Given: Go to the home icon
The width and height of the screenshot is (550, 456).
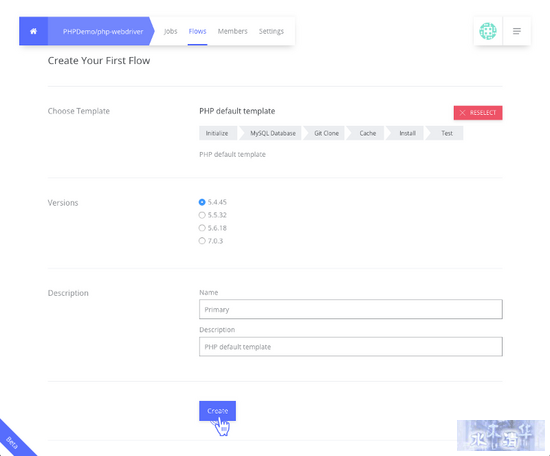Looking at the screenshot, I should 33,31.
